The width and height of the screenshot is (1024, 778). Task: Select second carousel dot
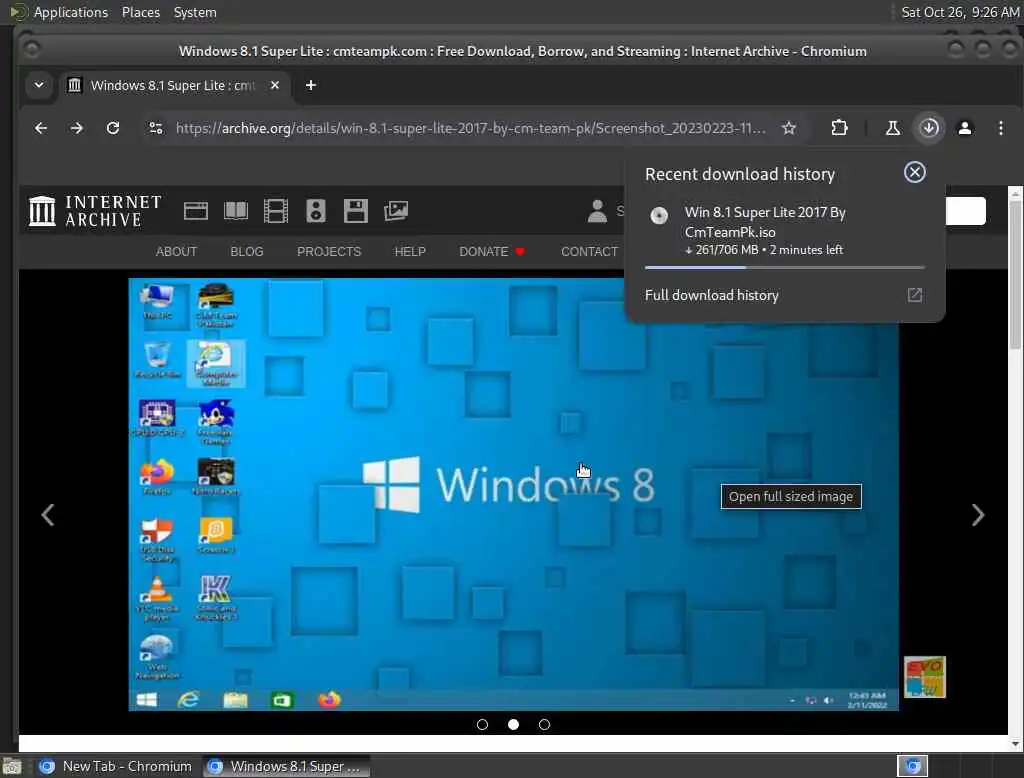pos(513,724)
